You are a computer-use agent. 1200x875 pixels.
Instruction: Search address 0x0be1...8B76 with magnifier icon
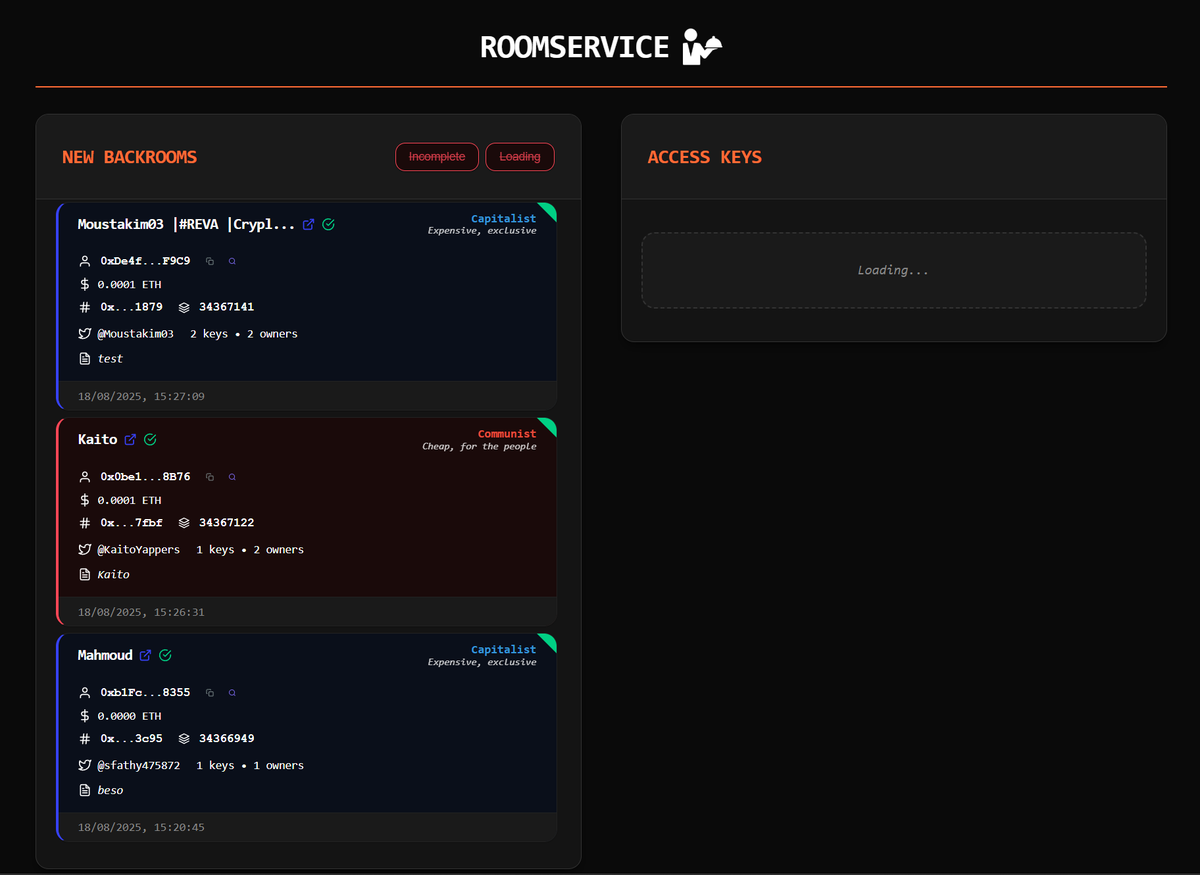(x=232, y=477)
